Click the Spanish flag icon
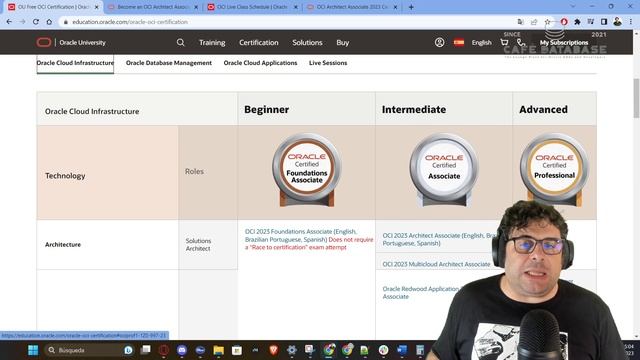Screen dimensions: 640x360 pyautogui.click(x=459, y=42)
